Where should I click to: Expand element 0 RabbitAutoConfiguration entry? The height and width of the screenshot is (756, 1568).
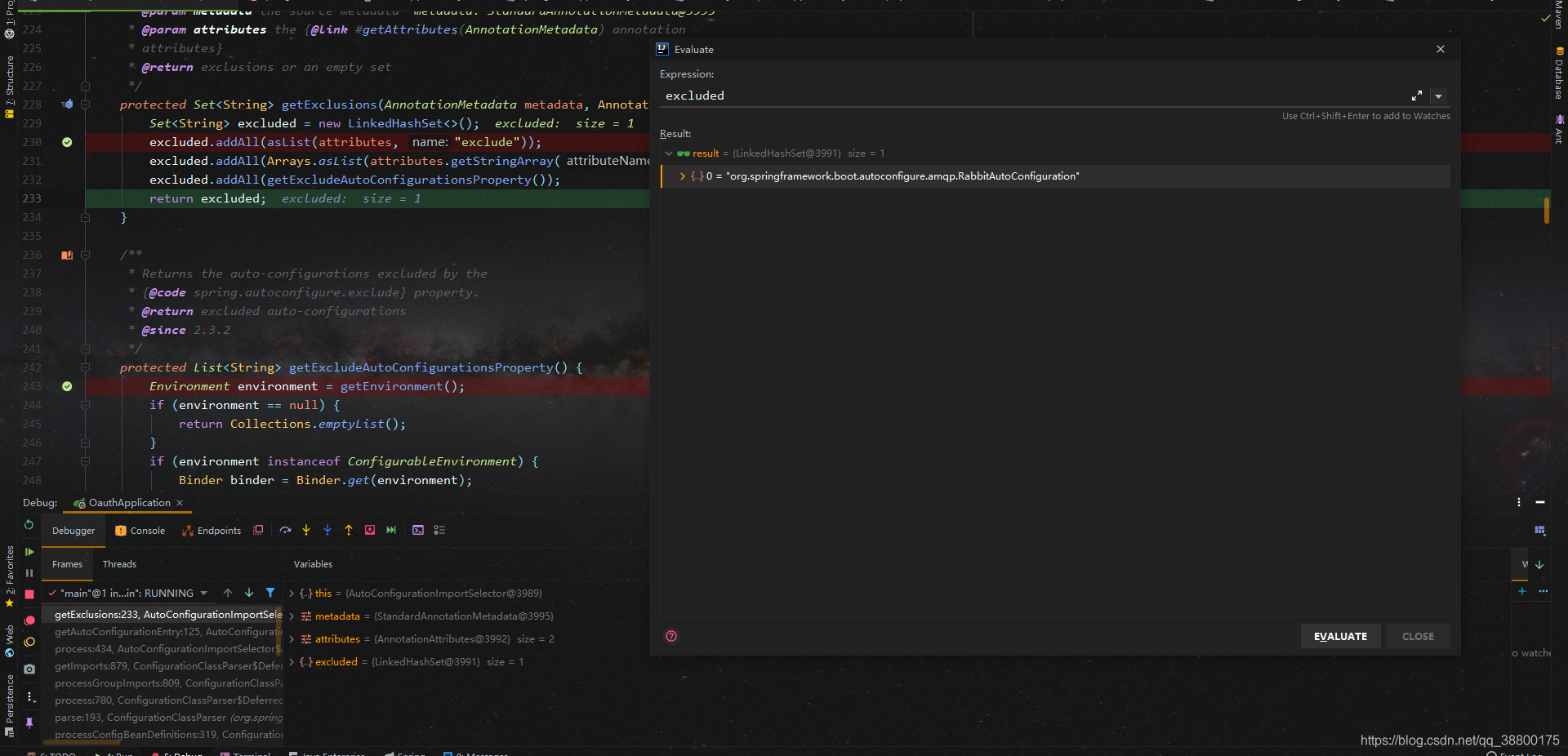pyautogui.click(x=683, y=176)
